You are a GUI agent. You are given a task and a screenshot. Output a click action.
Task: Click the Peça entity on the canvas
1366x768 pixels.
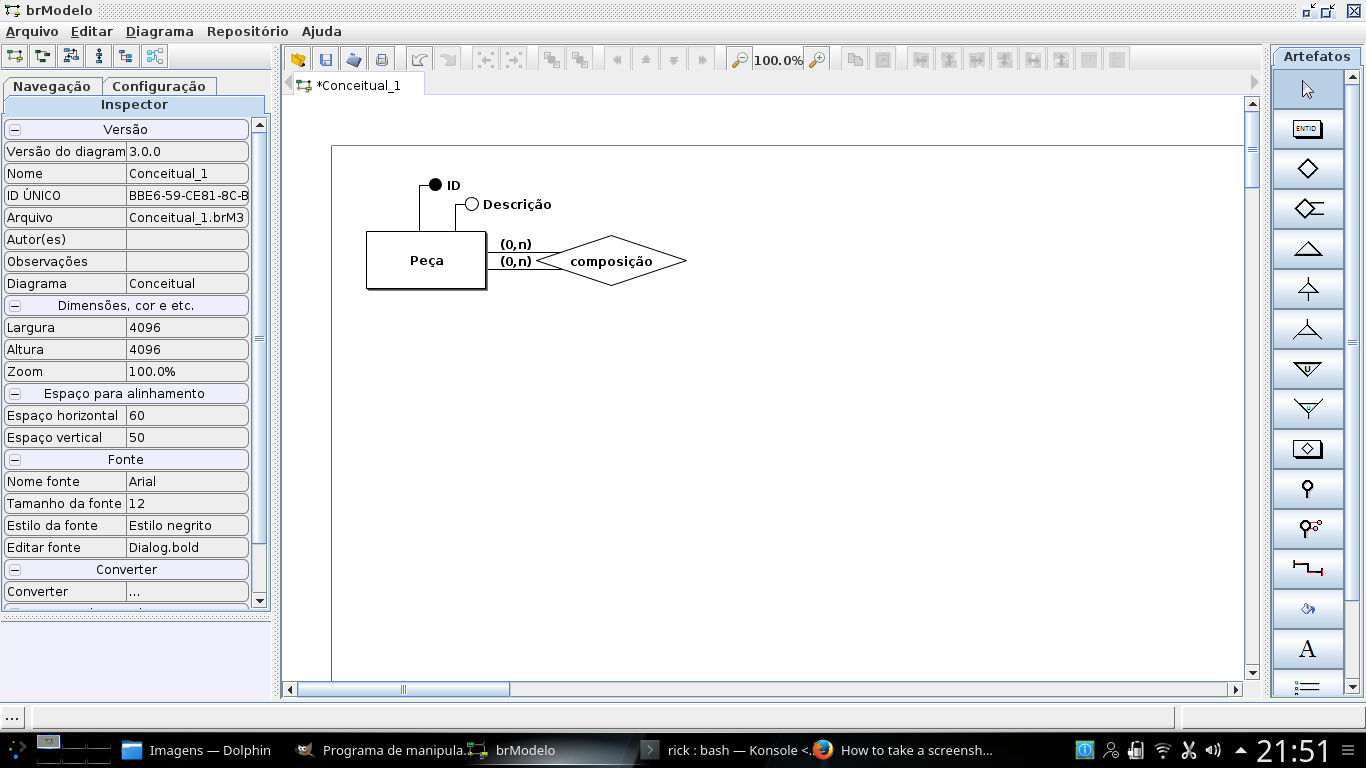(426, 261)
